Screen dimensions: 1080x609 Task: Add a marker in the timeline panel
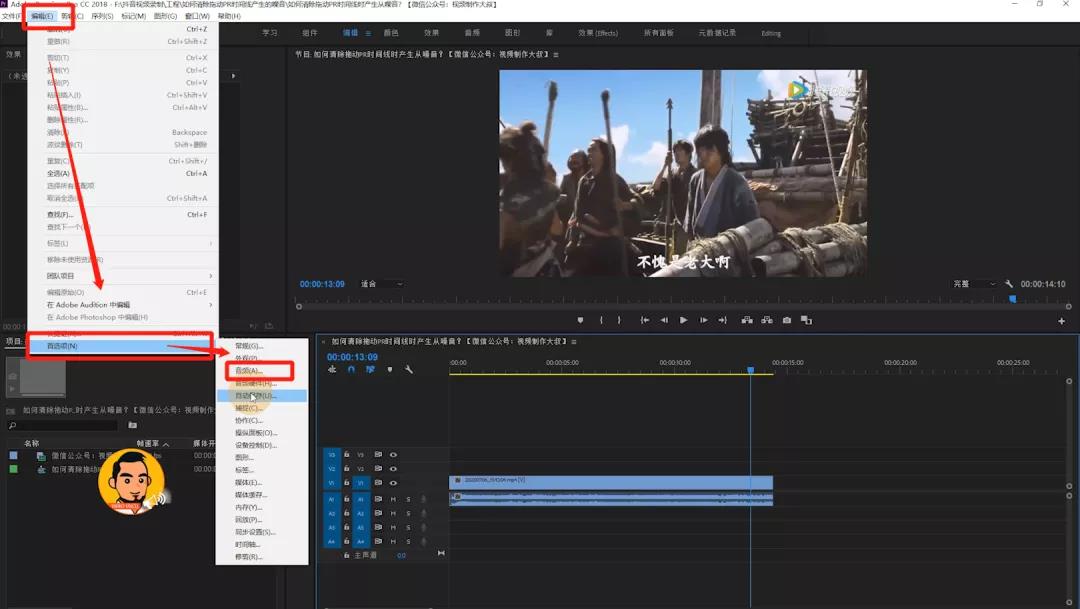(x=390, y=370)
